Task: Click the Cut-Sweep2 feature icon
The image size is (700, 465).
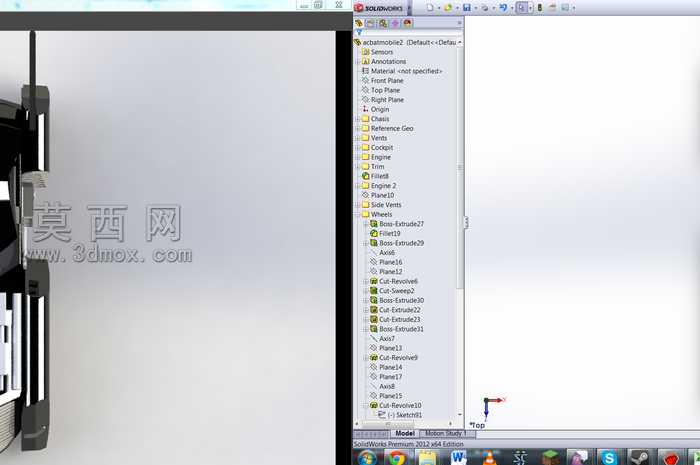Action: coord(374,291)
